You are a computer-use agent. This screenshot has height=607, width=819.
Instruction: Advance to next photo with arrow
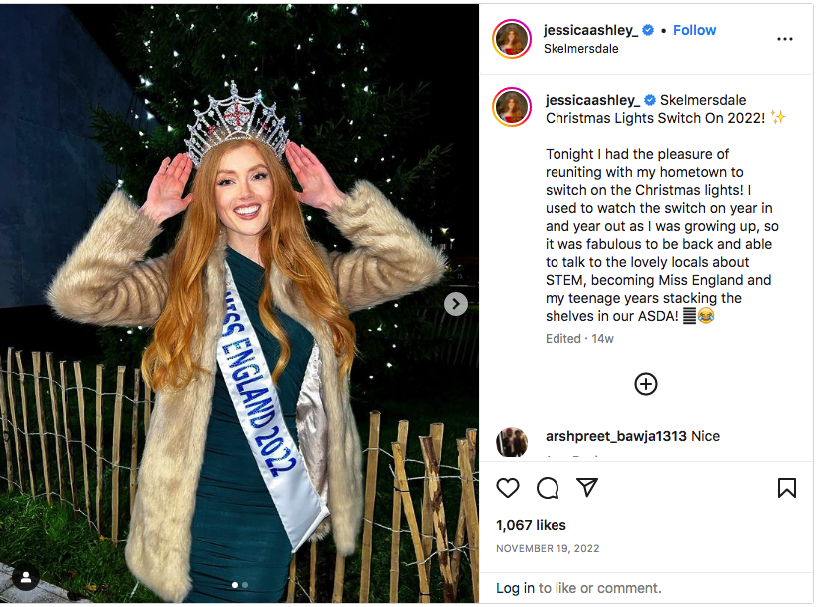coord(456,304)
